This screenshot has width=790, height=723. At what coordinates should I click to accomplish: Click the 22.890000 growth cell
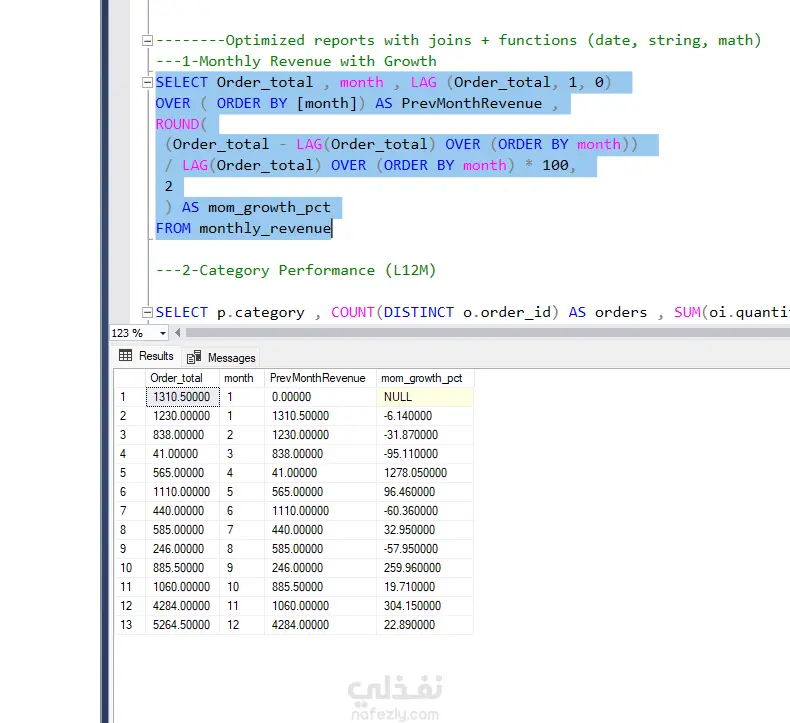pyautogui.click(x=425, y=625)
